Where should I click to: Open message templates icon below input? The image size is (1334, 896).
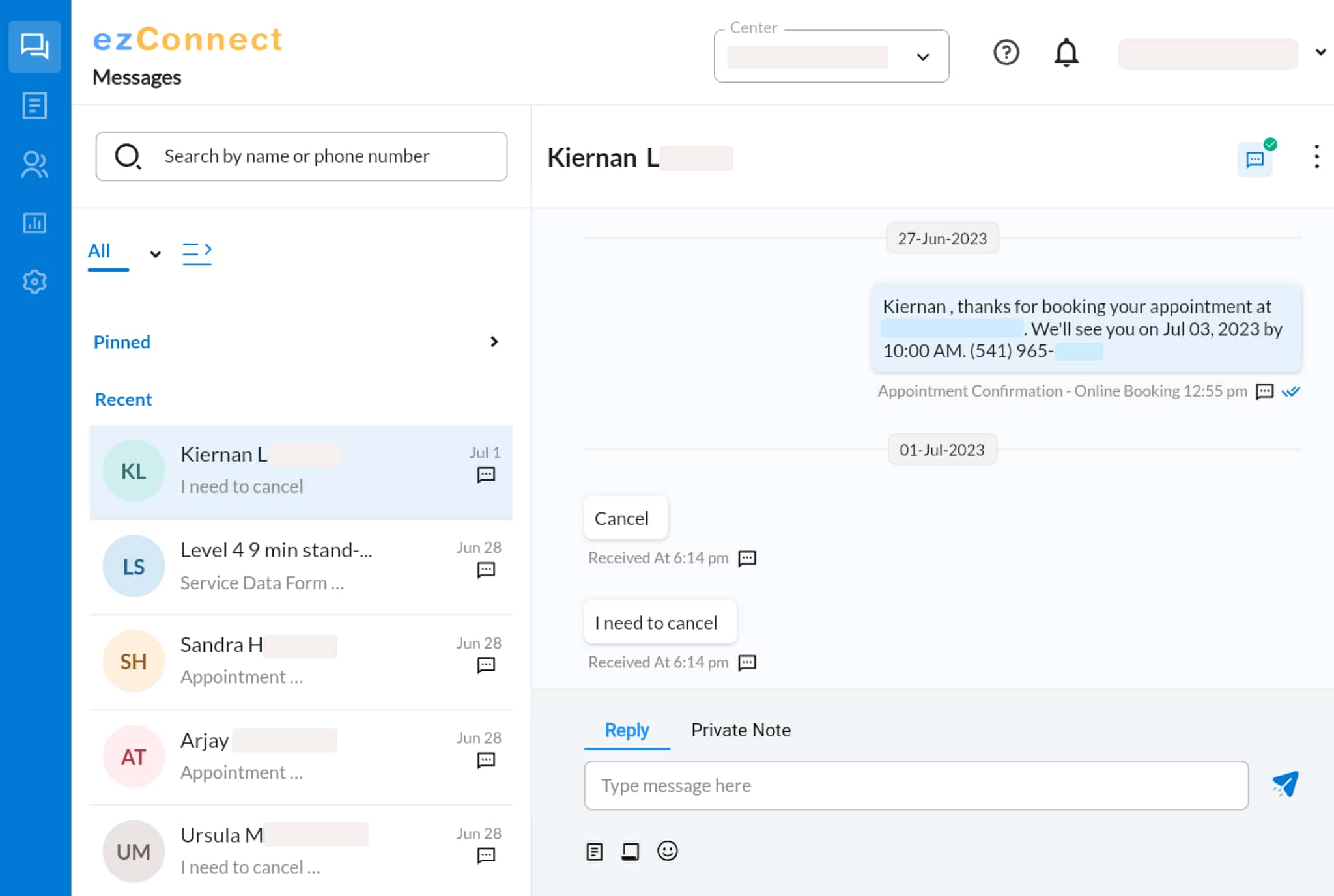(594, 852)
